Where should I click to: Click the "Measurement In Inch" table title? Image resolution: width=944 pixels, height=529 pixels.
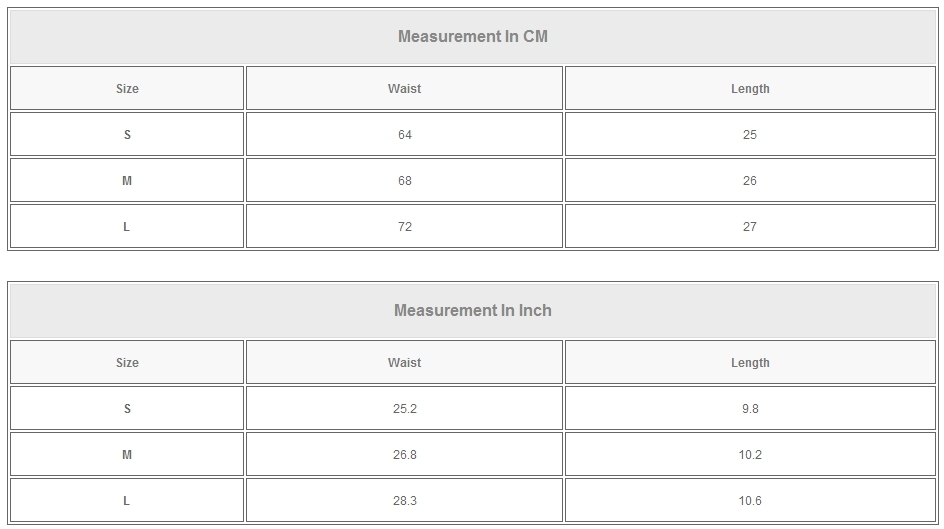(x=473, y=310)
